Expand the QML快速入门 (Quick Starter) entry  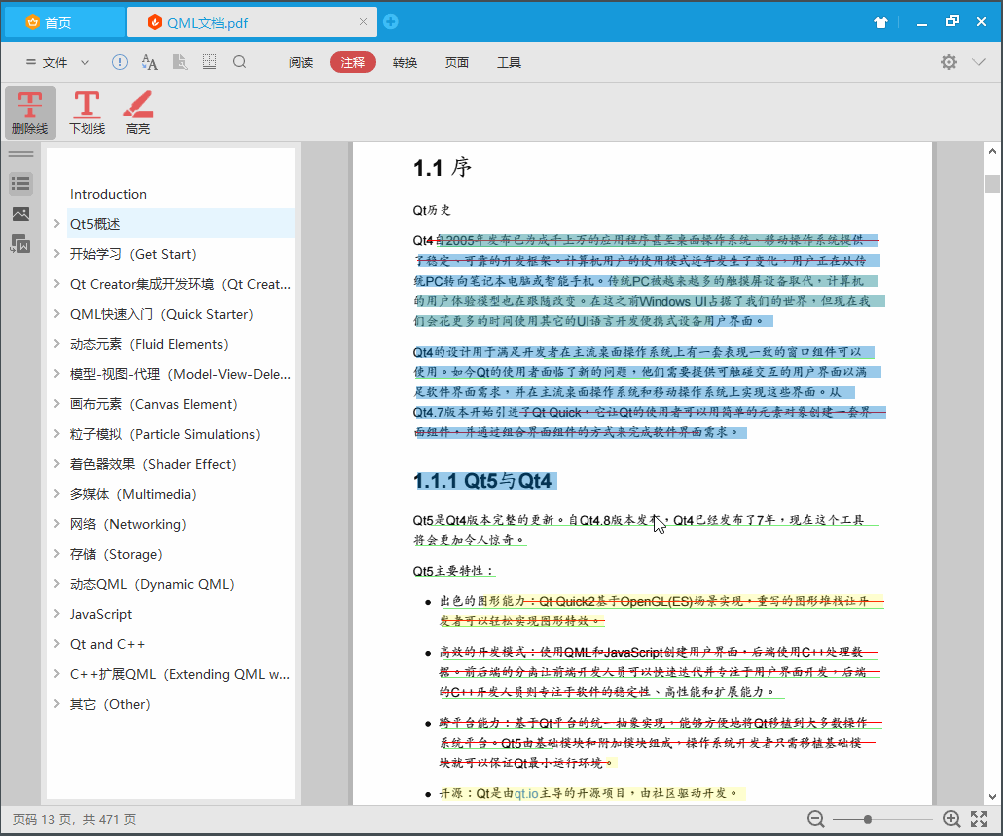(57, 314)
